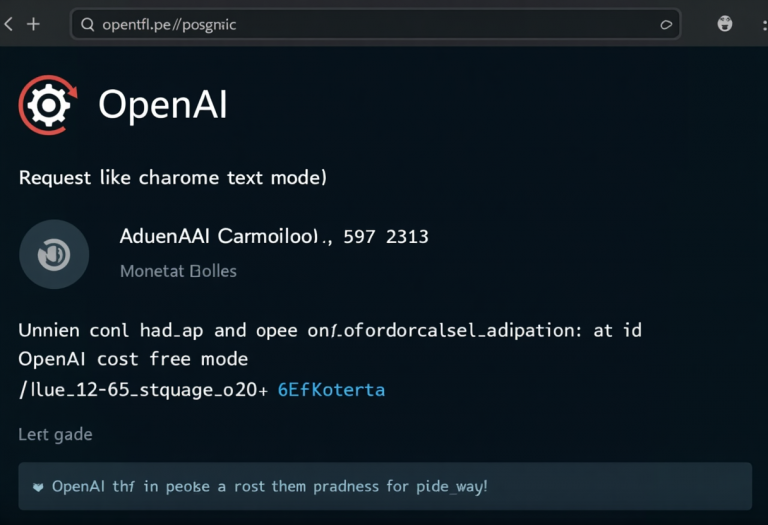Click the red gear OpenAI logo
Screen dimensions: 768x525
[48, 105]
